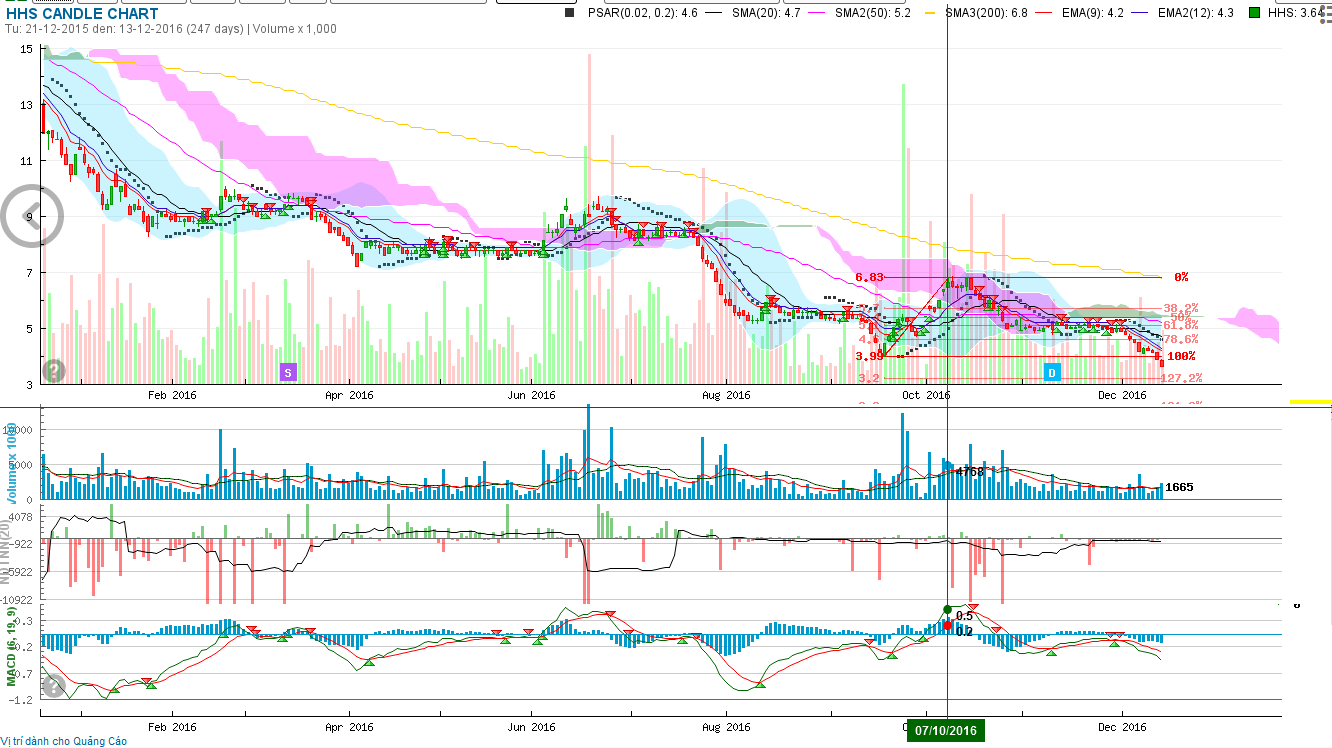Click the Fibonacci 127.2% level label
The height and width of the screenshot is (748, 1332).
tap(1181, 378)
